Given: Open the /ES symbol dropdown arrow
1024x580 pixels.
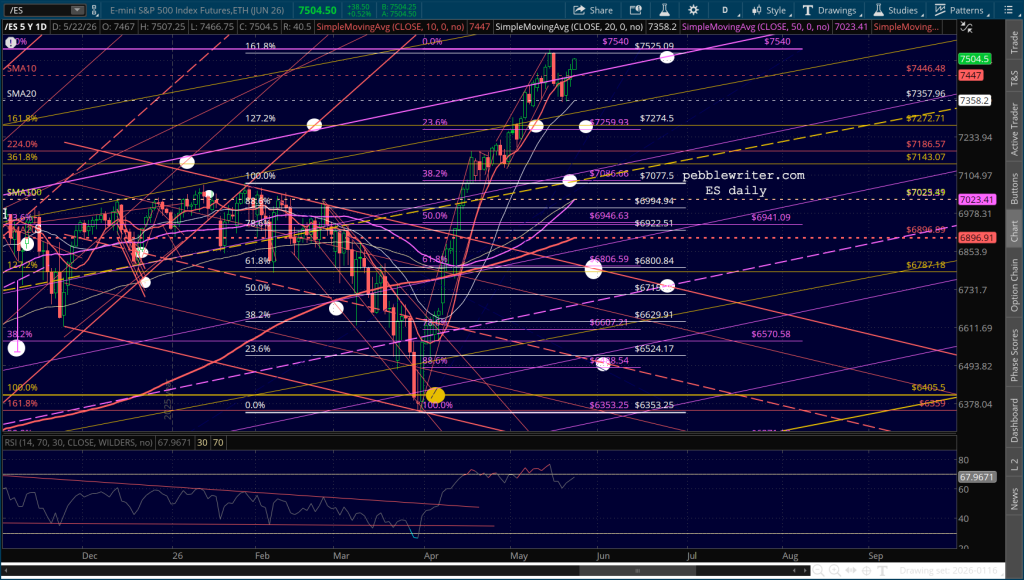Looking at the screenshot, I should [77, 10].
